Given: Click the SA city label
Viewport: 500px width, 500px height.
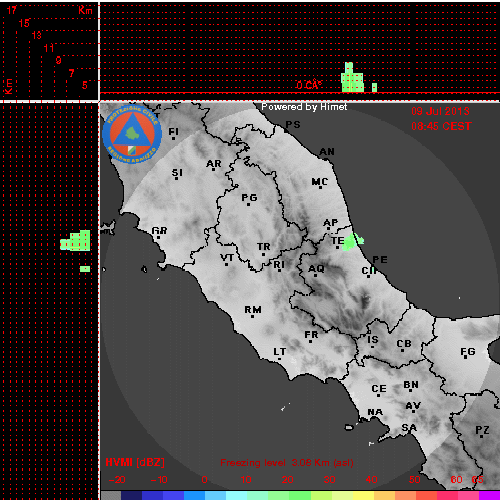Looking at the screenshot, I should click(x=409, y=428).
